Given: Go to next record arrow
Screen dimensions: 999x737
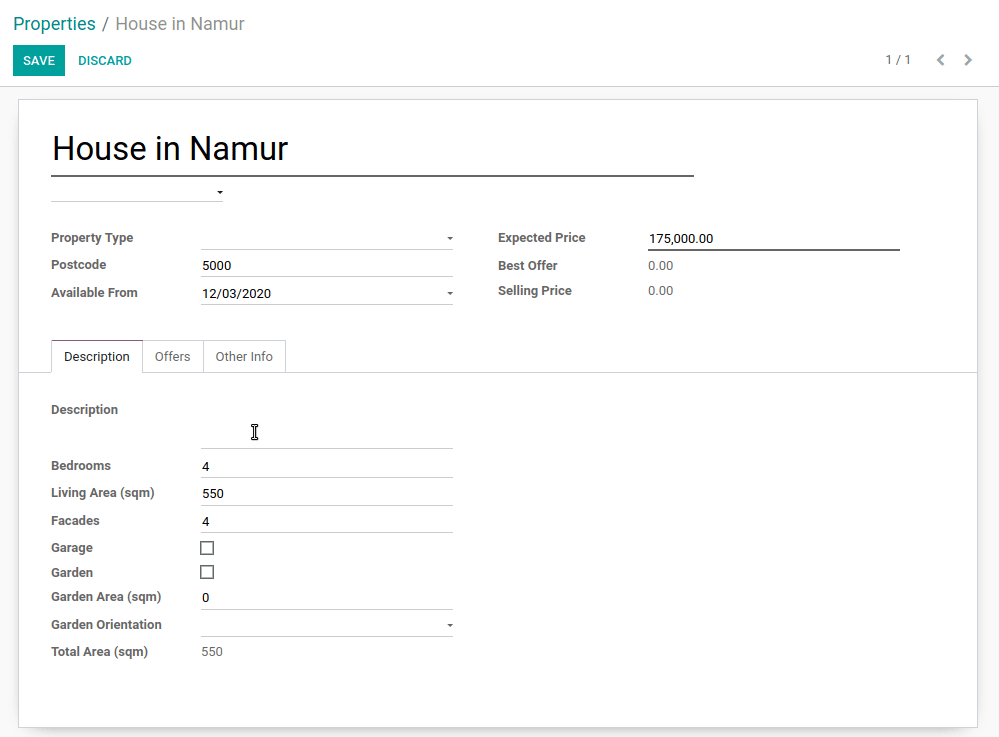Looking at the screenshot, I should pos(968,60).
